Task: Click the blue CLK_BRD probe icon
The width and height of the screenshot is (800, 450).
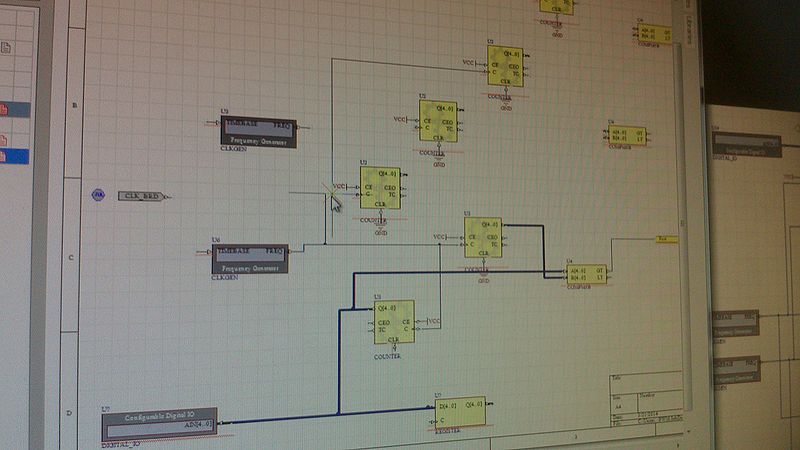Action: pyautogui.click(x=98, y=196)
